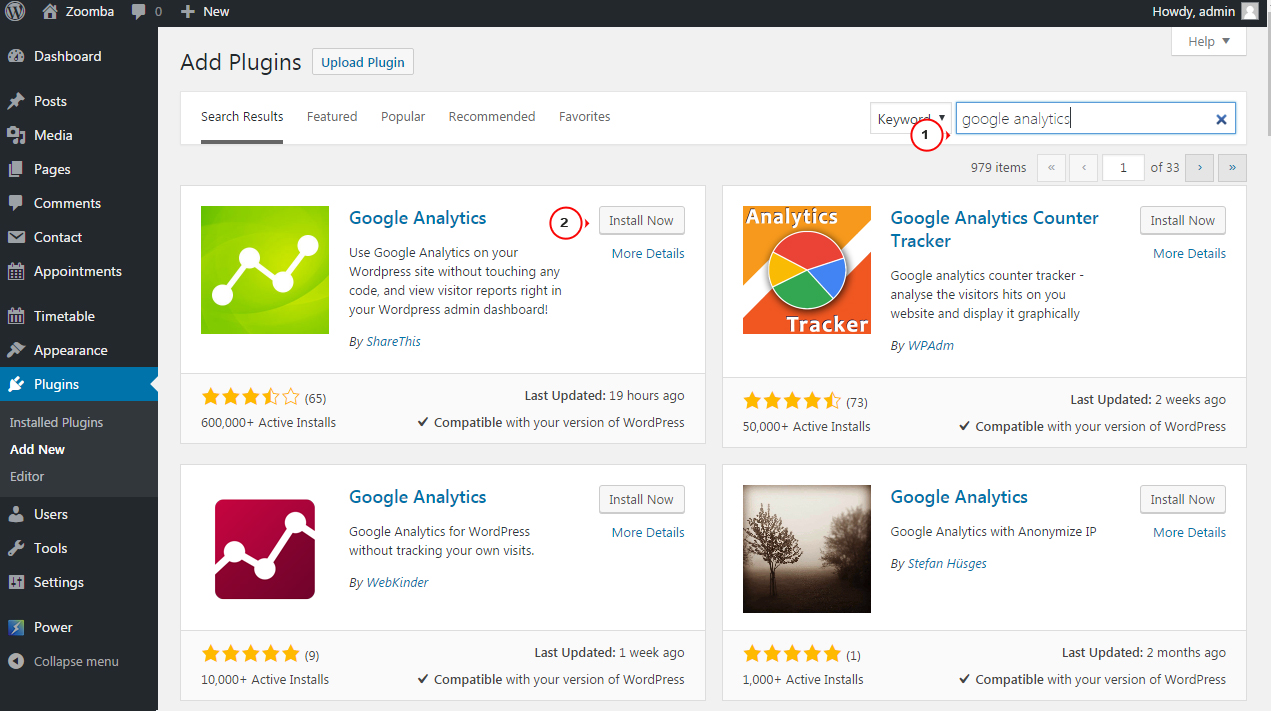Click the '600,000+ Active Installs' text
Screen dimensions: 1271x711
point(269,423)
